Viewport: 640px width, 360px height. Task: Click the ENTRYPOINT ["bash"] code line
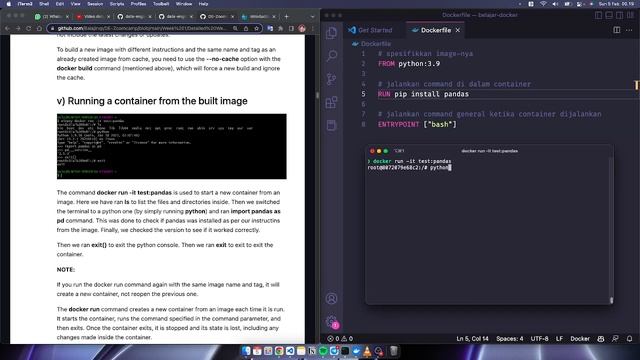[x=417, y=124]
